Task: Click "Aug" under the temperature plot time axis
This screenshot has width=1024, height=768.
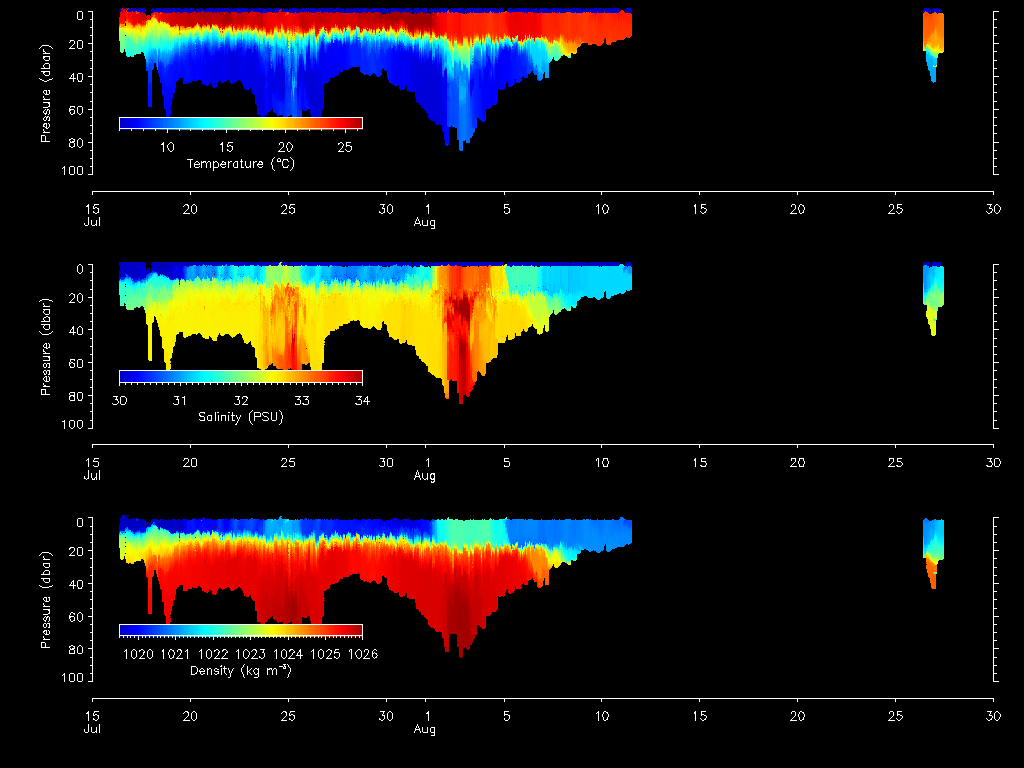Action: (425, 223)
